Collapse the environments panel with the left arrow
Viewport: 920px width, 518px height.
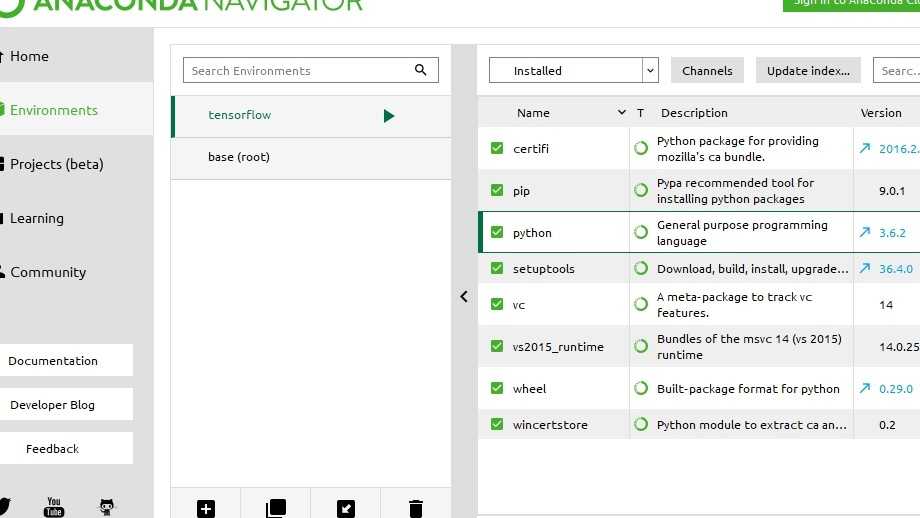[x=464, y=296]
